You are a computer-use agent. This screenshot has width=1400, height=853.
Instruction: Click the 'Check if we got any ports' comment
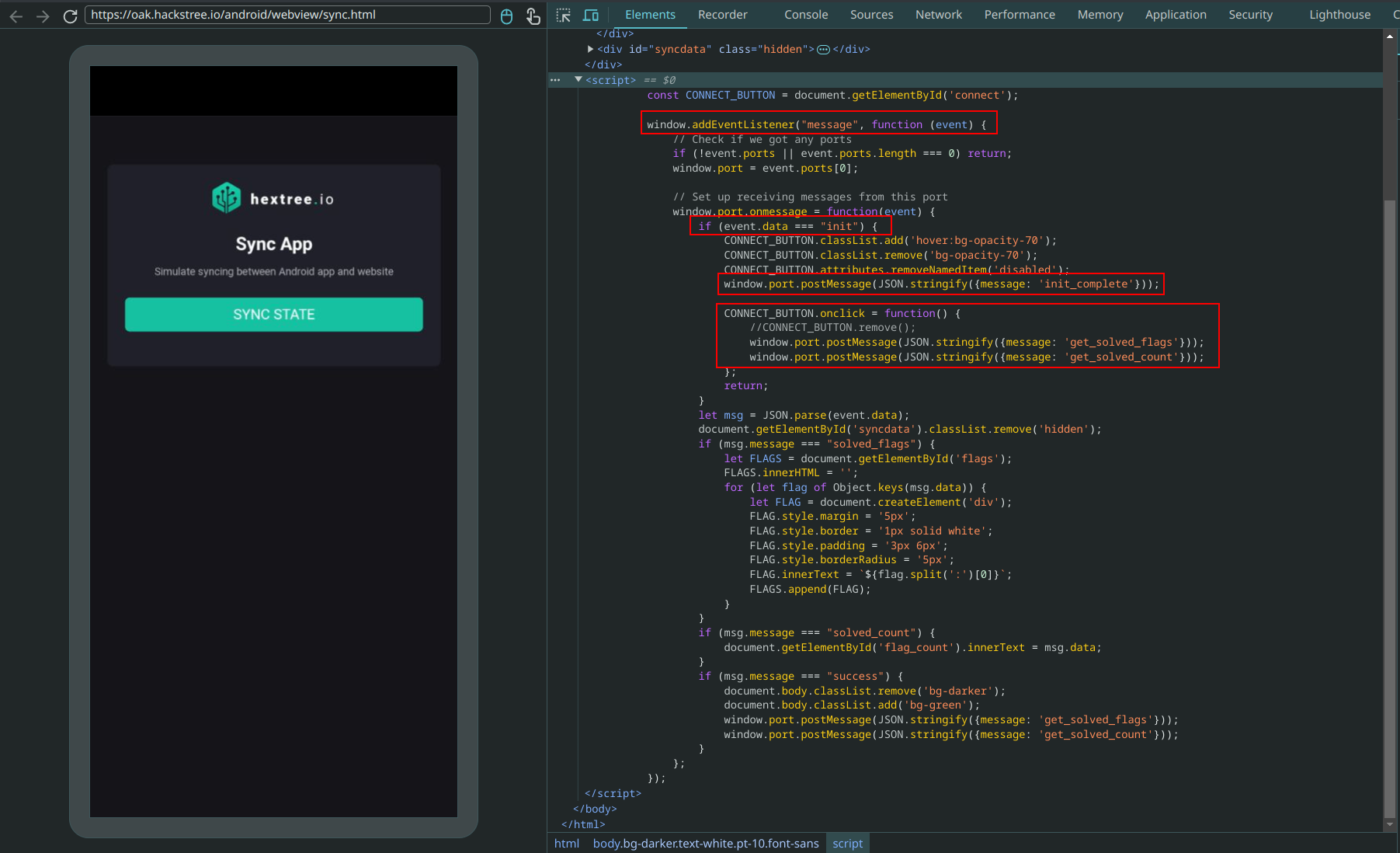pos(763,139)
